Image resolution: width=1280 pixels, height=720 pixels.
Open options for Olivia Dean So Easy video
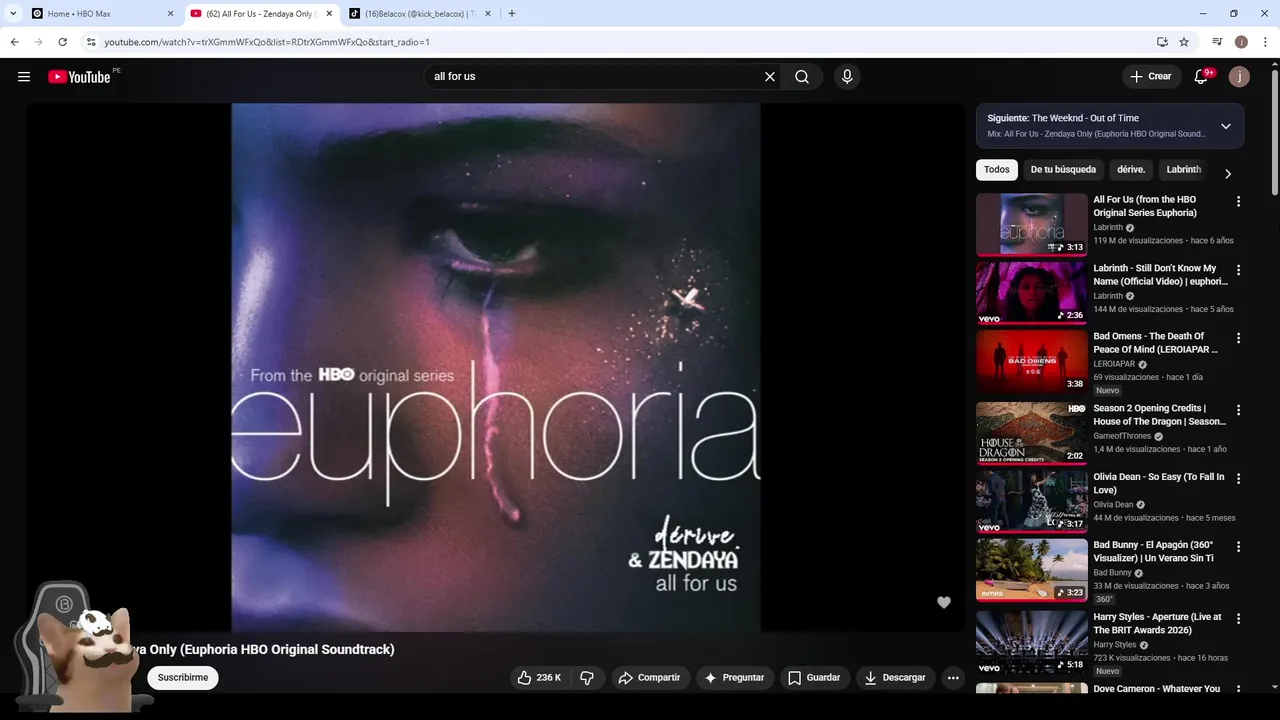click(x=1238, y=479)
